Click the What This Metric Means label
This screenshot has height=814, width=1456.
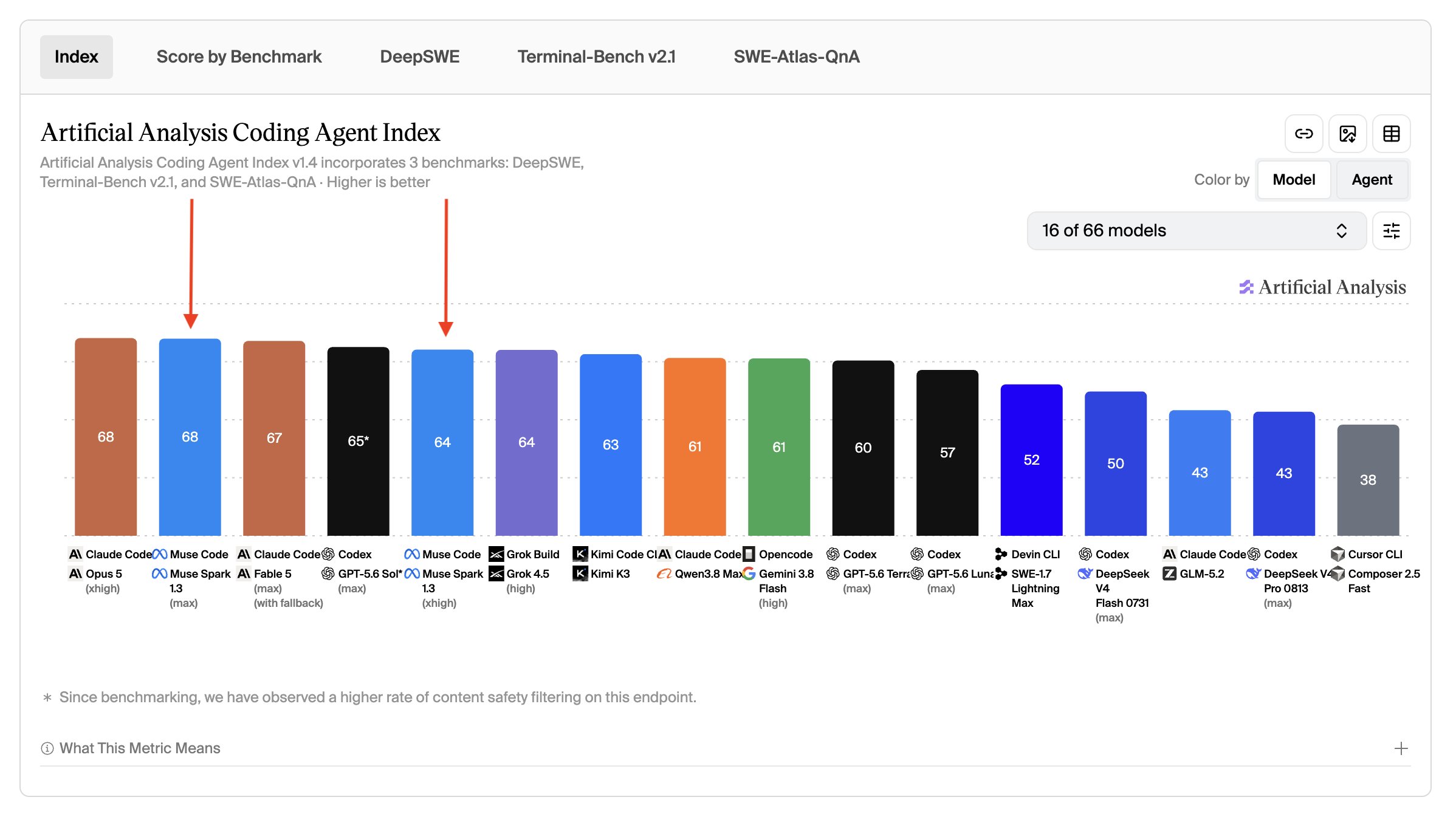click(140, 748)
